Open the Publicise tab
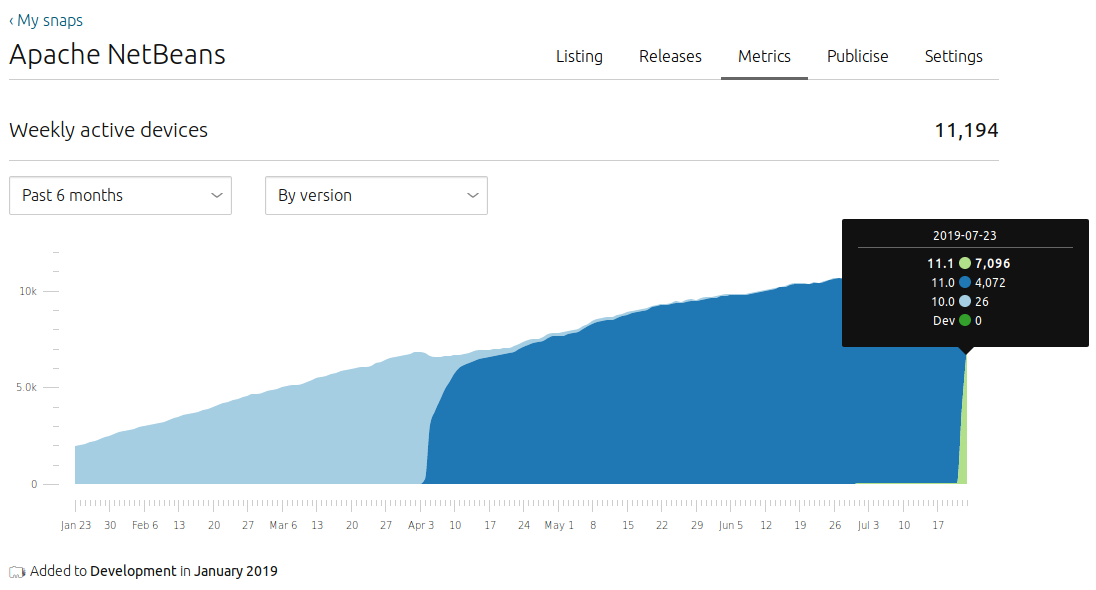1096x590 pixels. point(858,56)
